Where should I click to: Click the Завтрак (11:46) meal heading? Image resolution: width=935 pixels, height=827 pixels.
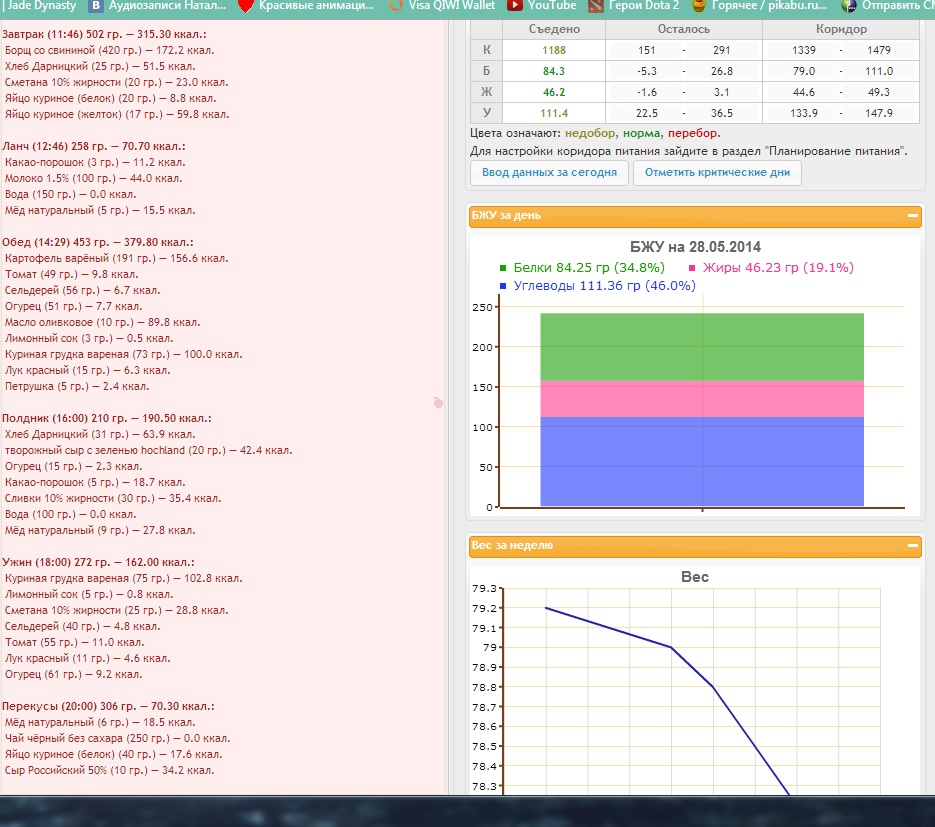104,34
